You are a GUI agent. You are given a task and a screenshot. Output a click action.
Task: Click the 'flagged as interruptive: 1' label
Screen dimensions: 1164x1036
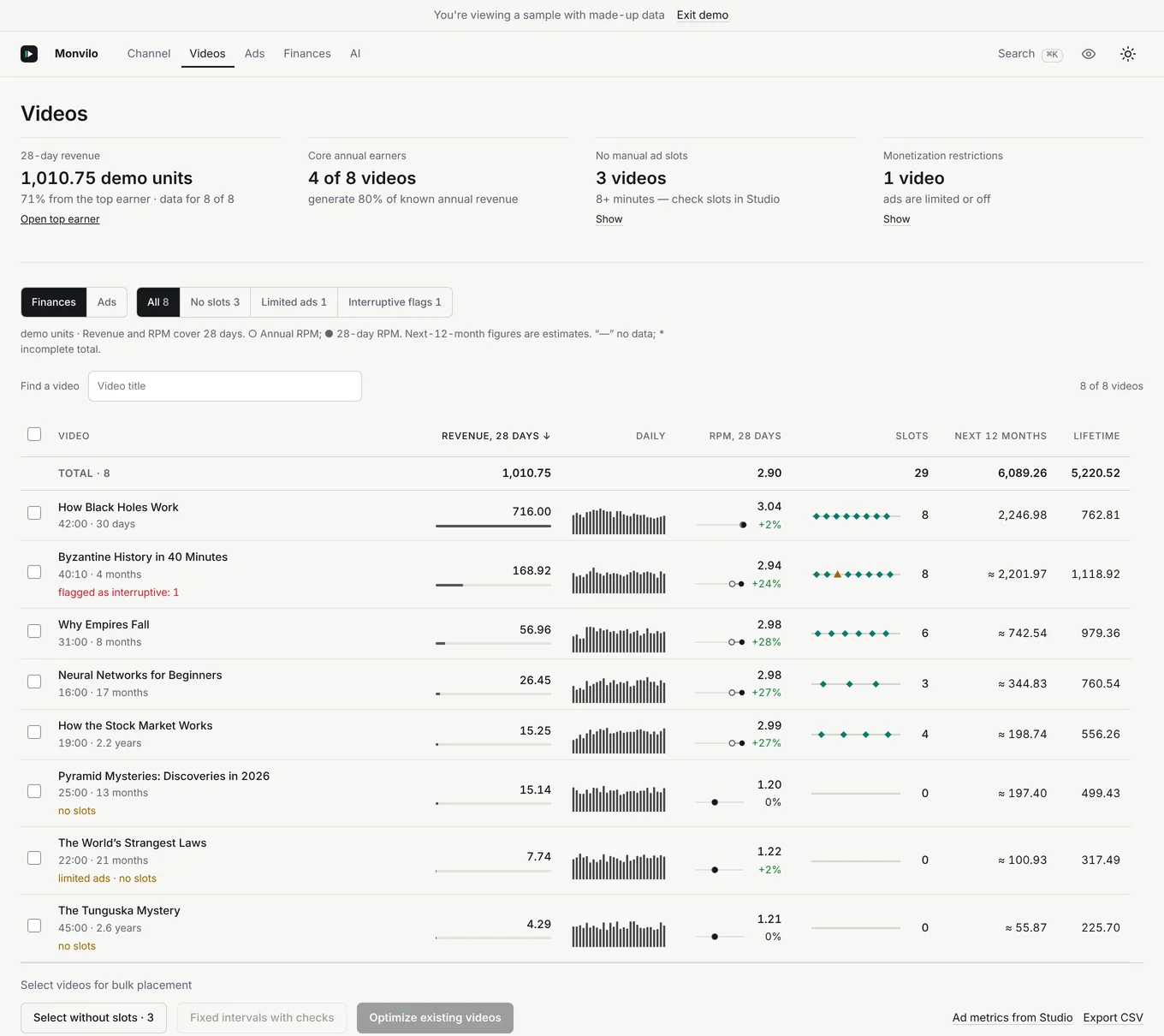[x=118, y=592]
